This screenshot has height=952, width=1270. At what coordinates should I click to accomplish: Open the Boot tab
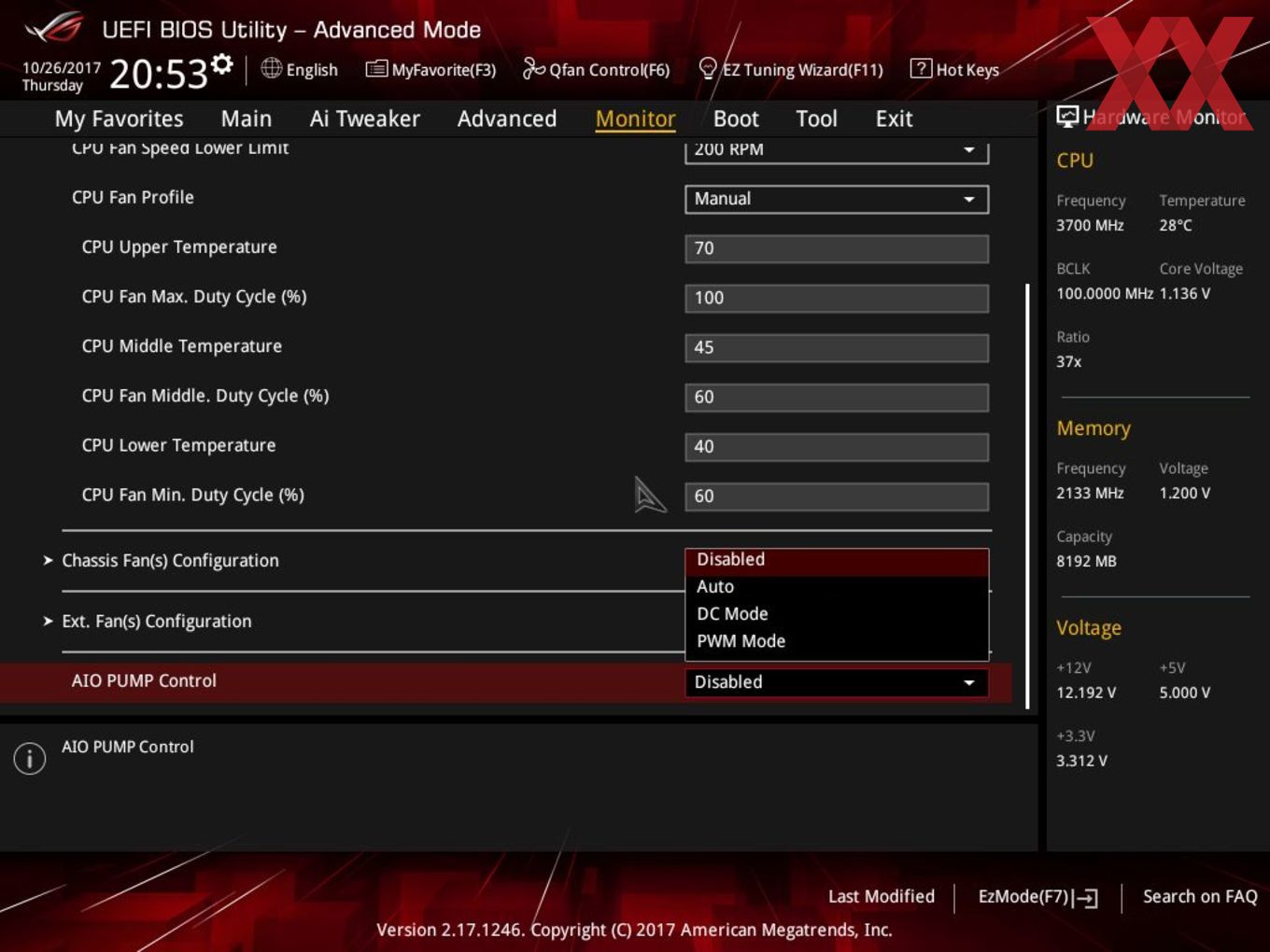pyautogui.click(x=736, y=119)
